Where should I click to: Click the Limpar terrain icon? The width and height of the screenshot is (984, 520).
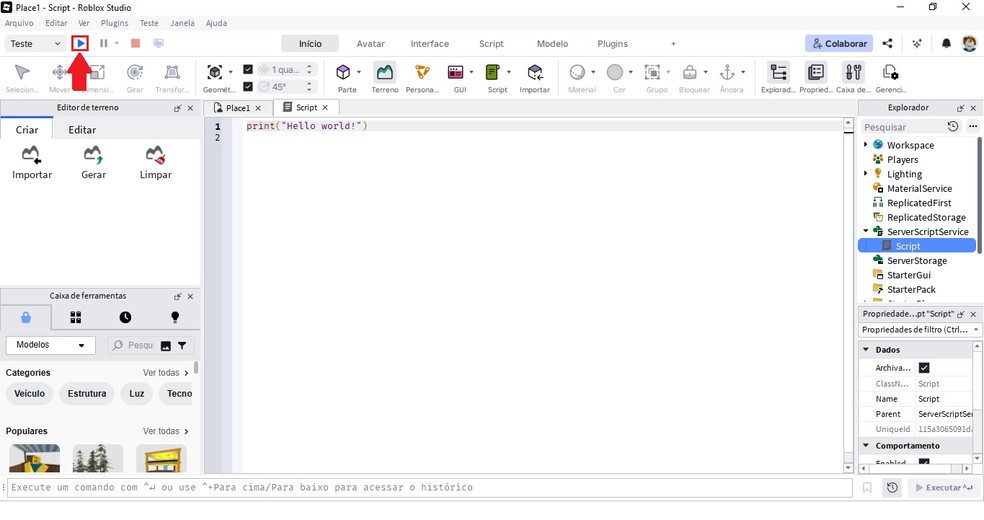pos(155,159)
